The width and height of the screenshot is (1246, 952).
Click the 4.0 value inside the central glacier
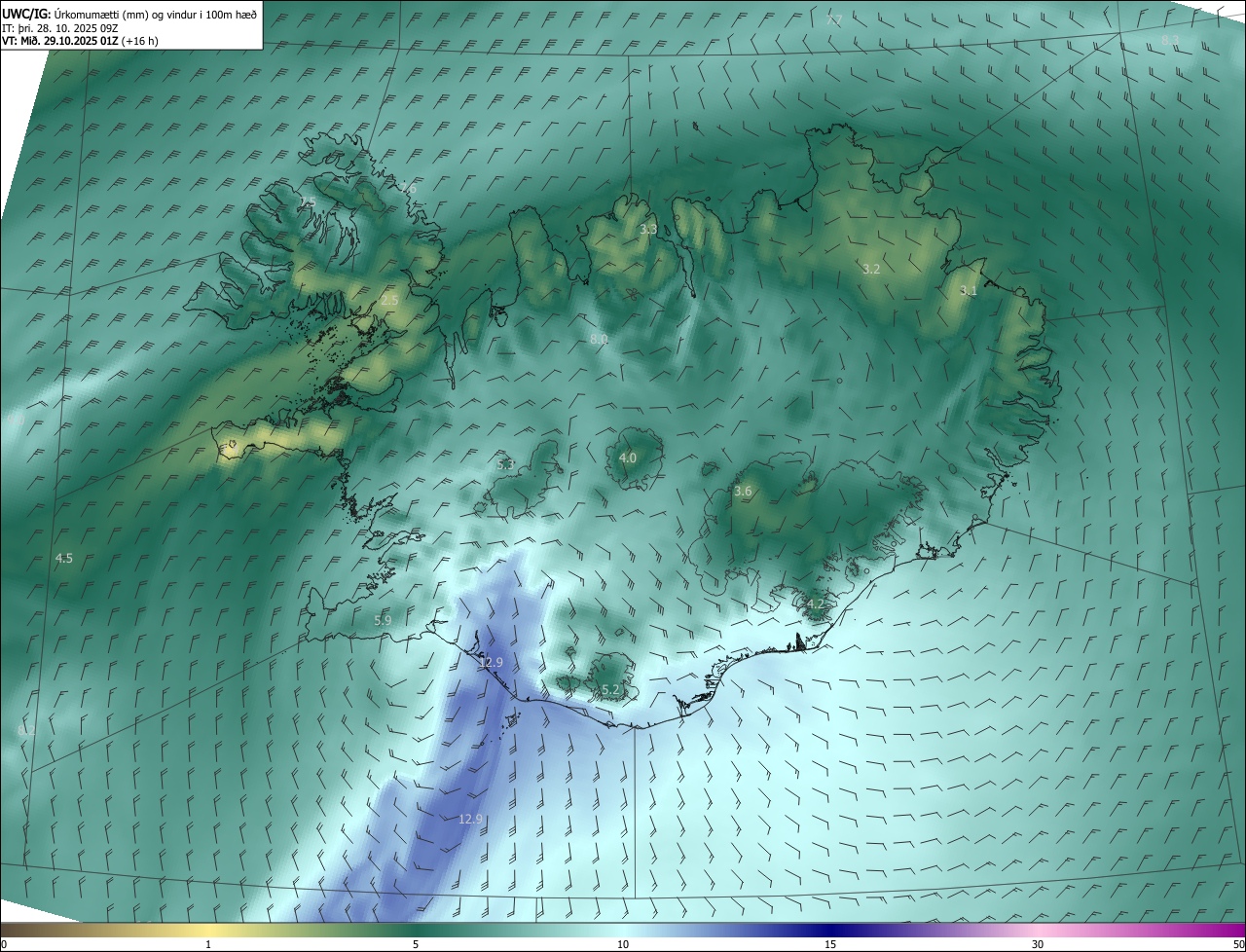pos(628,458)
